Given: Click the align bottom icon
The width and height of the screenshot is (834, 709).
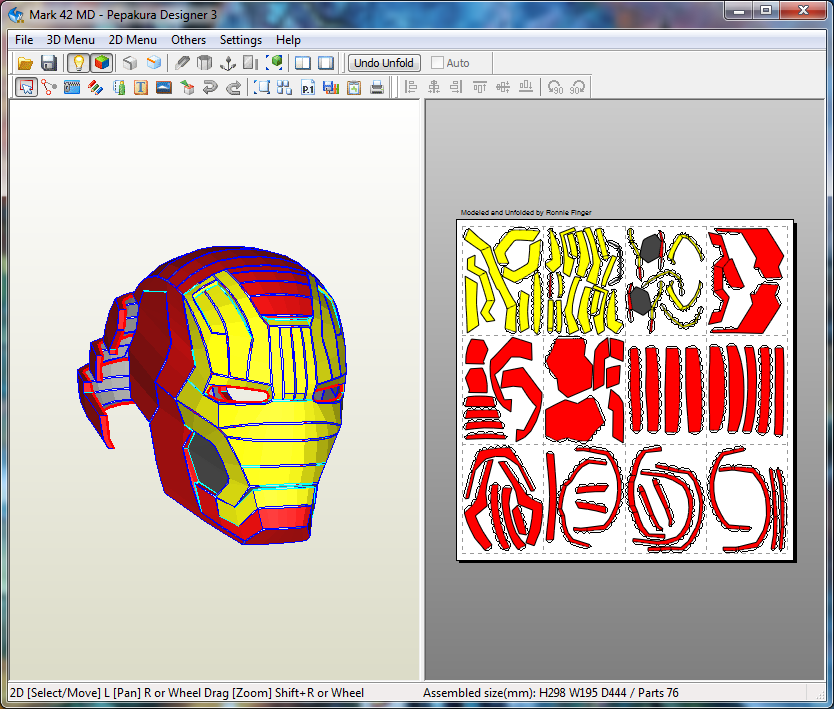Looking at the screenshot, I should click(526, 87).
